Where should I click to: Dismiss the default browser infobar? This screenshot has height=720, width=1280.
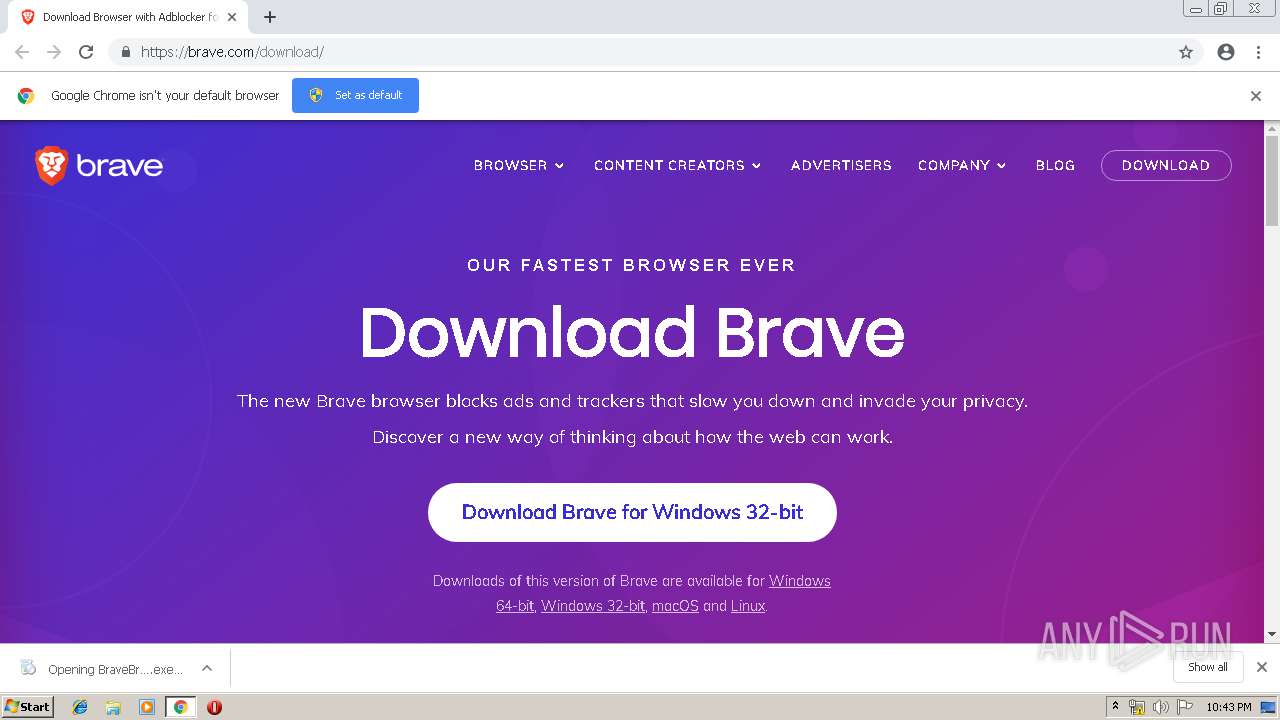coord(1256,96)
